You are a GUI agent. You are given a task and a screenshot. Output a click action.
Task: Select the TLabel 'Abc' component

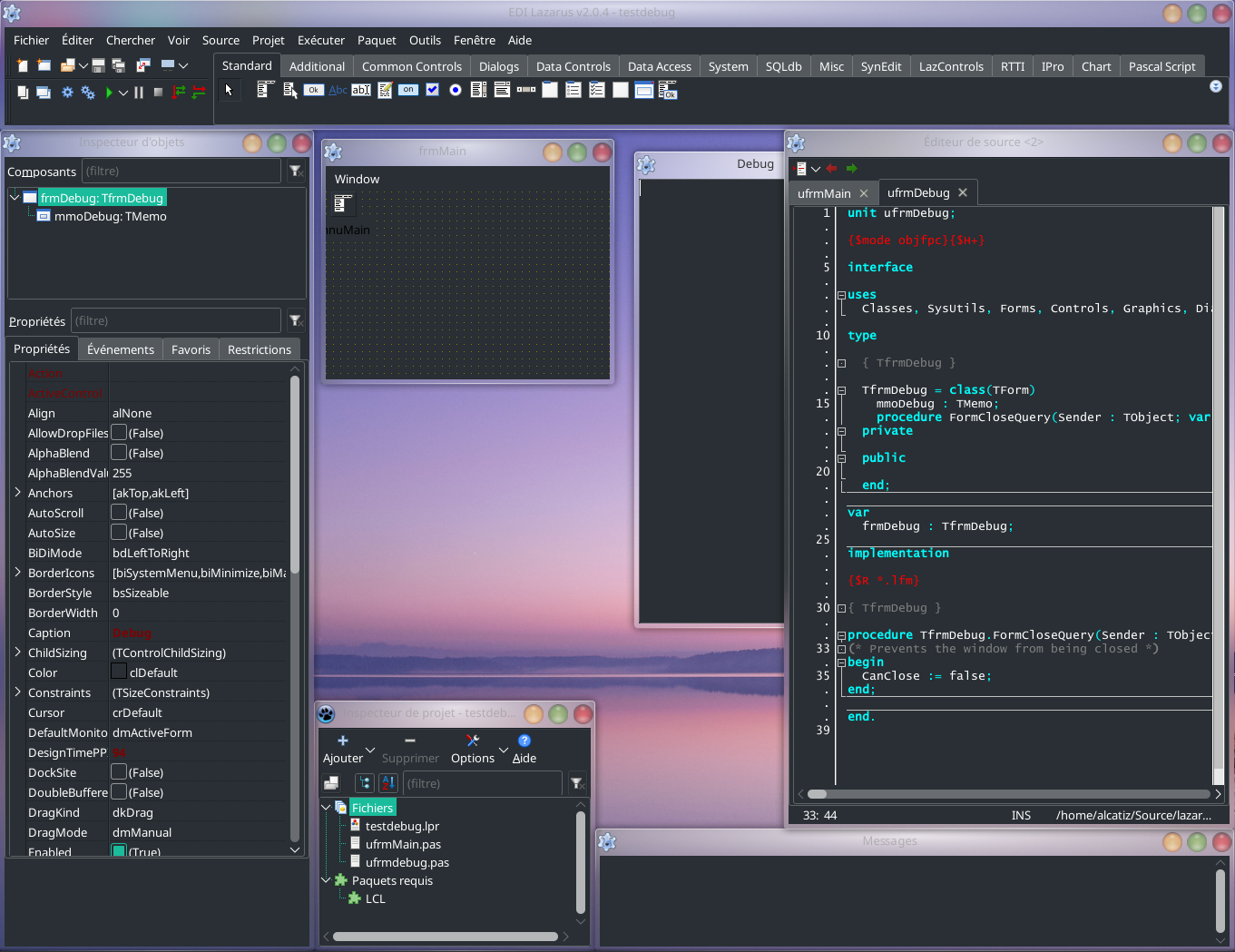338,90
